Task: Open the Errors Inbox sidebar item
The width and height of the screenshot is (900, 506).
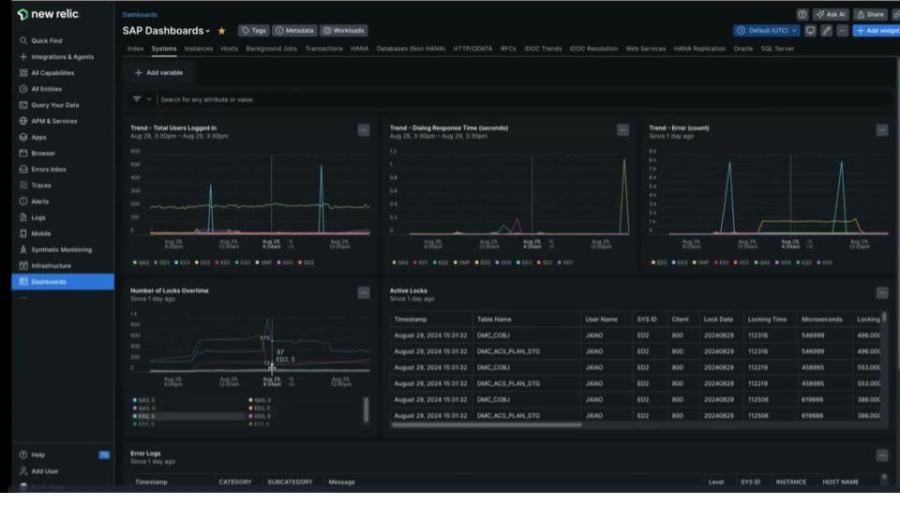Action: point(48,169)
